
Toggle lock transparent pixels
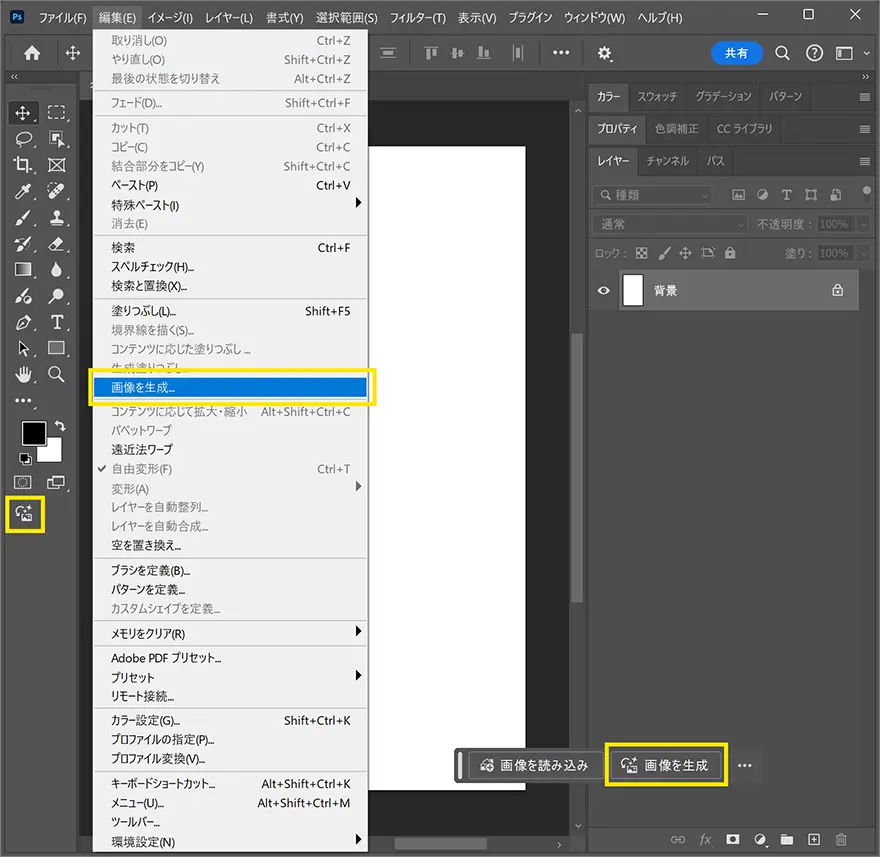tap(641, 253)
